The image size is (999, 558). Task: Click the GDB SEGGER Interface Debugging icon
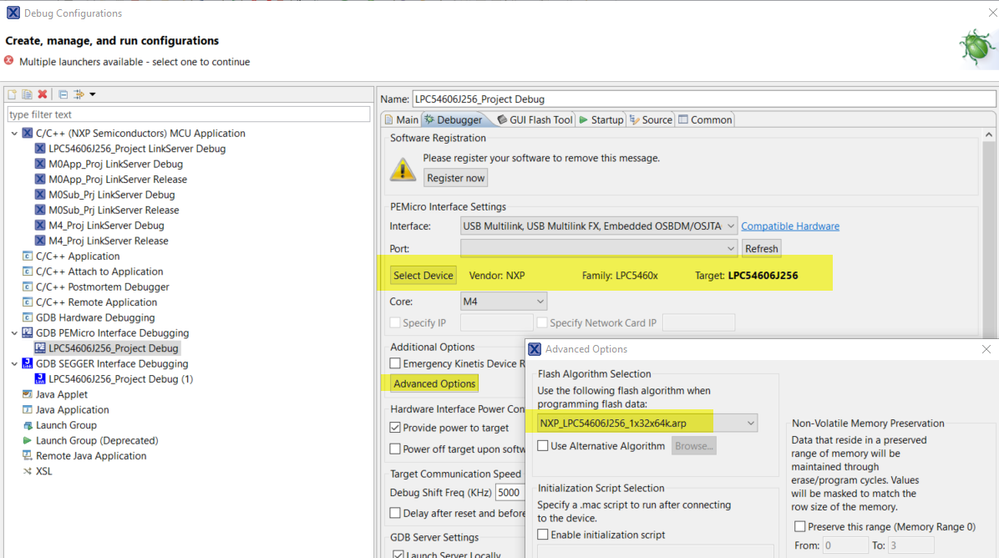[x=27, y=363]
